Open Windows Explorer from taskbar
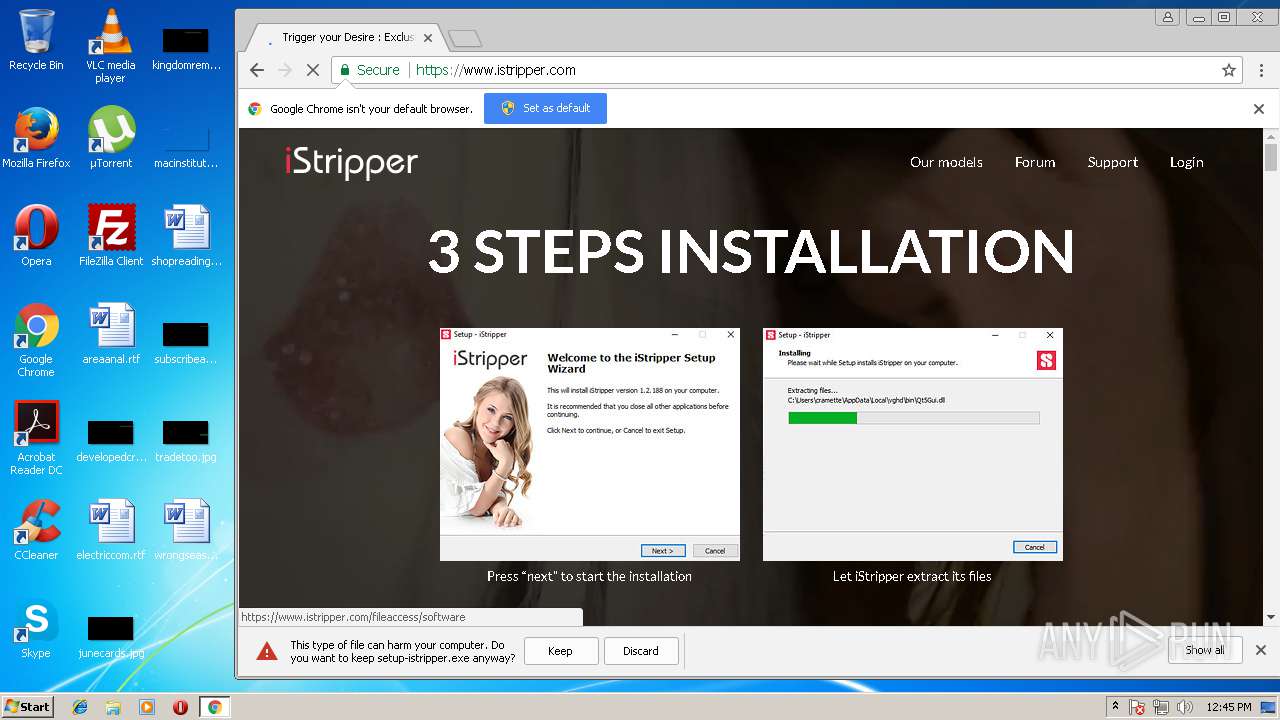The height and width of the screenshot is (720, 1280). click(x=113, y=707)
